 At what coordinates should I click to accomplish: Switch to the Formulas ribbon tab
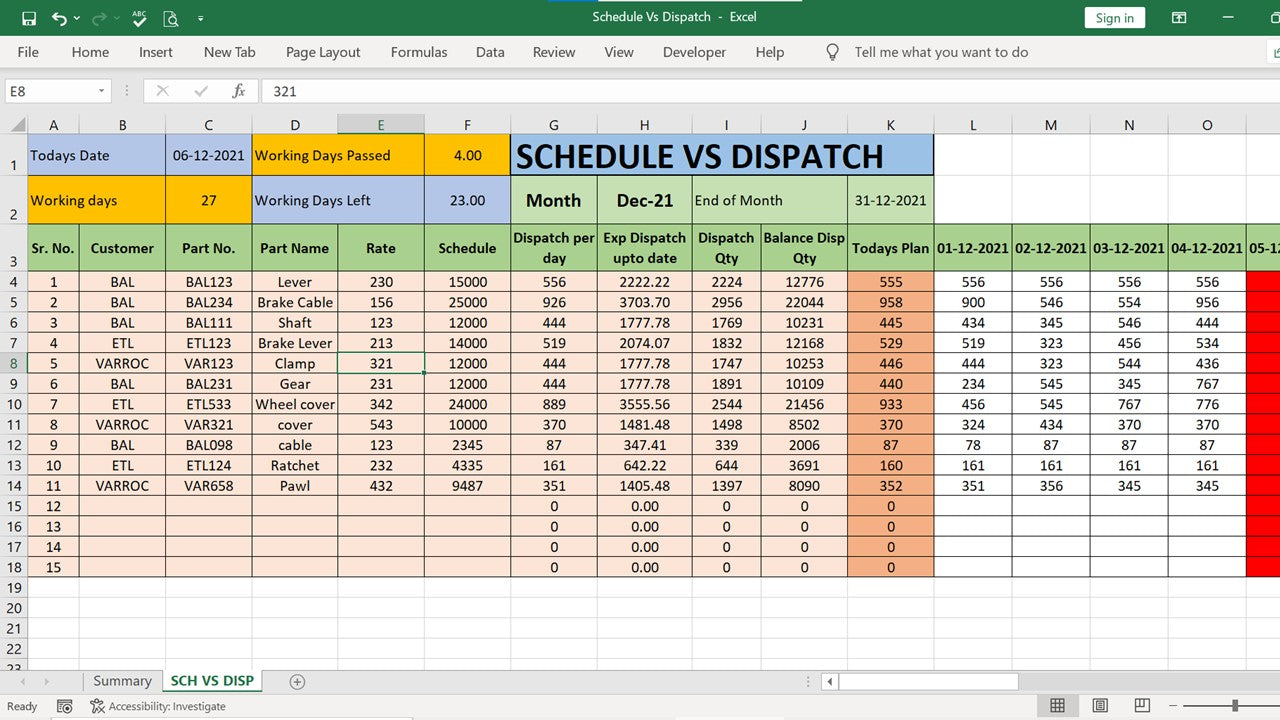coord(418,52)
